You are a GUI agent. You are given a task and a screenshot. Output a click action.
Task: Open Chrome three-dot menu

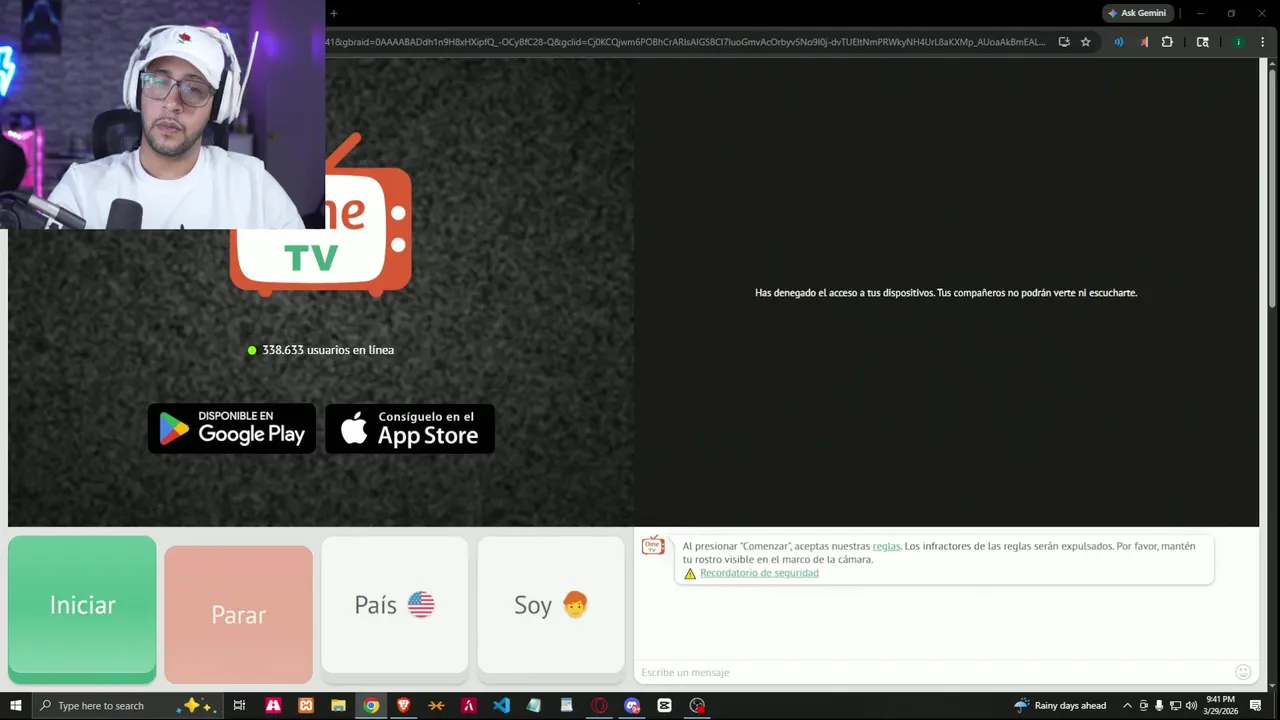(x=1264, y=42)
